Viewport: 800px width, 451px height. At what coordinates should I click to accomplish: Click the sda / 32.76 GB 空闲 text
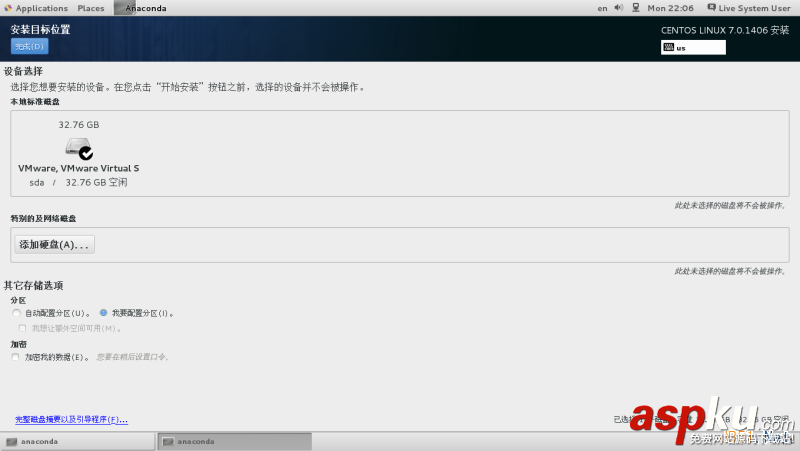pyautogui.click(x=79, y=183)
